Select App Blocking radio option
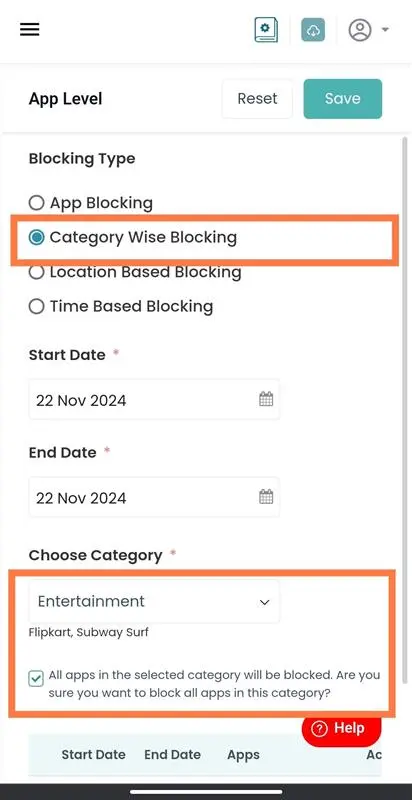Screen dimensions: 412x800 point(36,203)
